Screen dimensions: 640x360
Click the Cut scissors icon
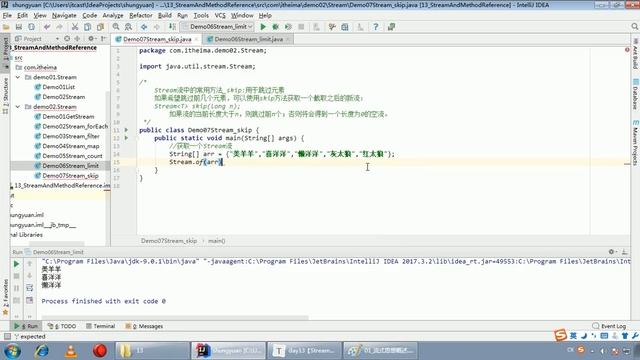75,27
